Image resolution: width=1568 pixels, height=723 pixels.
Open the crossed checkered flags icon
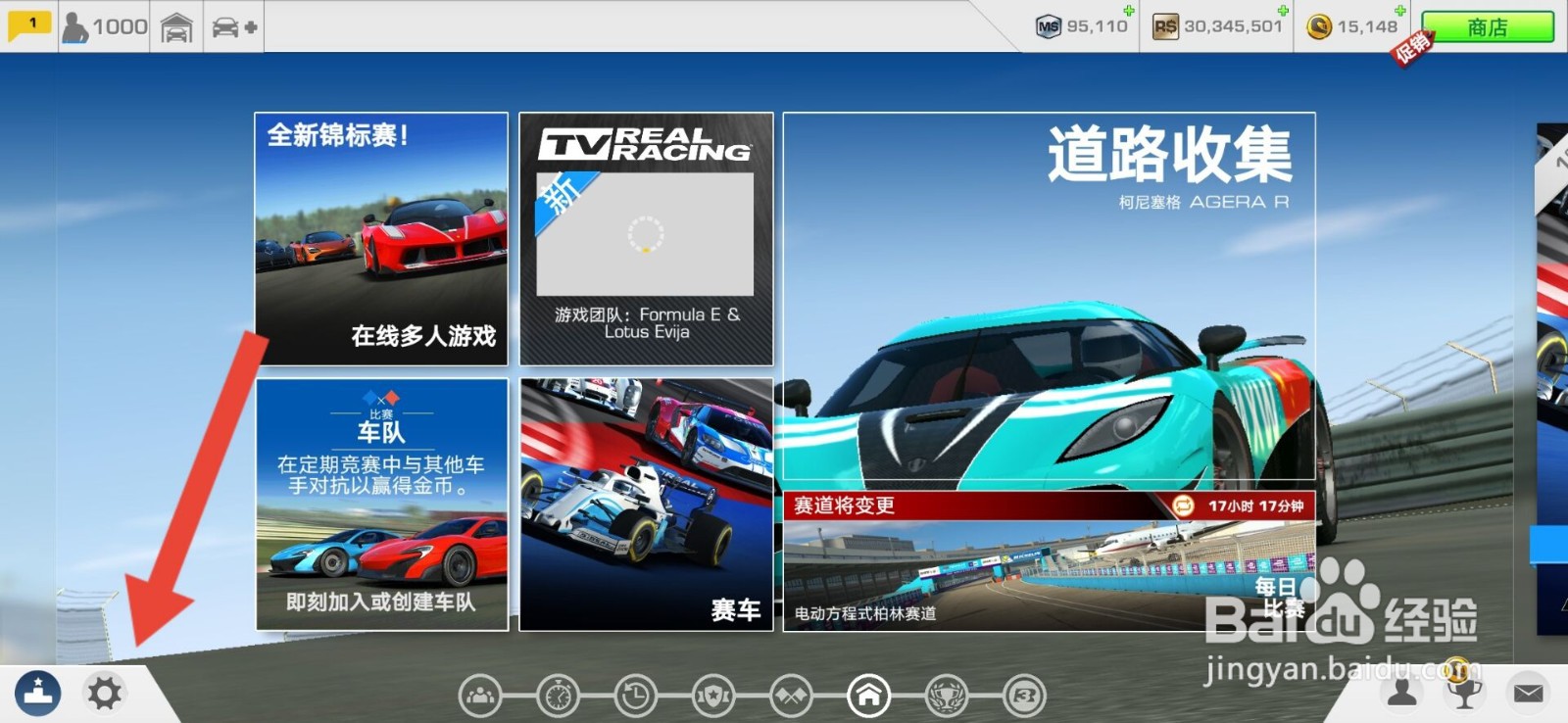[x=791, y=696]
